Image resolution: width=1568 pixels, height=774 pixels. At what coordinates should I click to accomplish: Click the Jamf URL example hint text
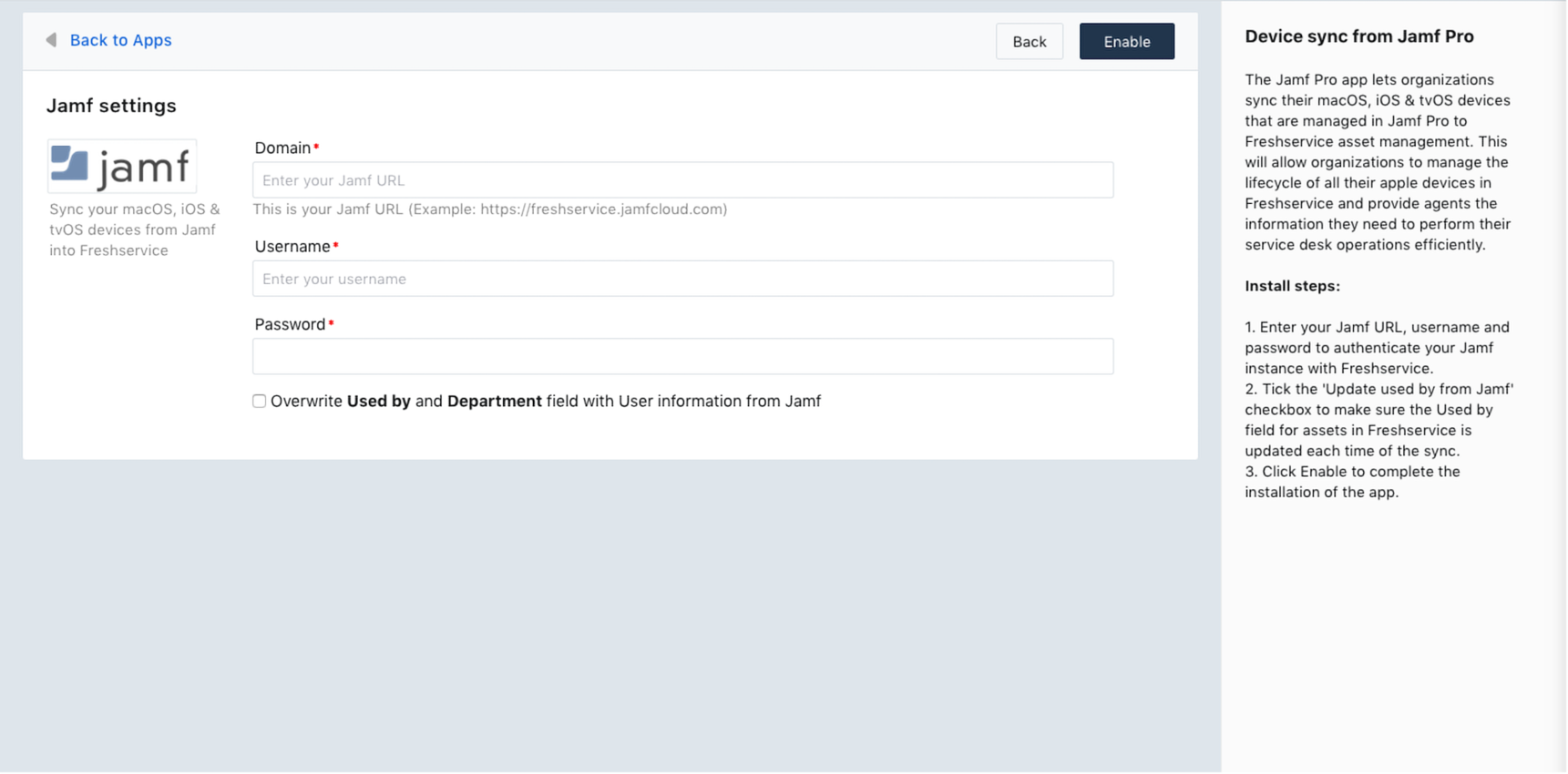[489, 209]
